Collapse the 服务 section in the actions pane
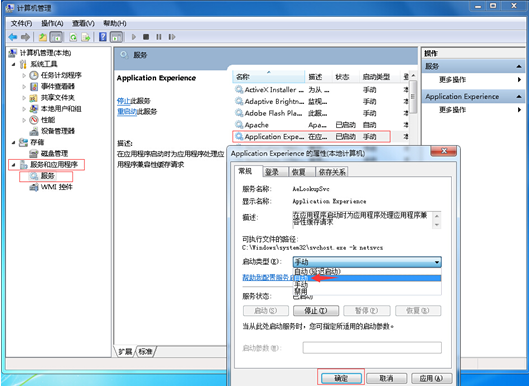The image size is (529, 386). pyautogui.click(x=519, y=66)
